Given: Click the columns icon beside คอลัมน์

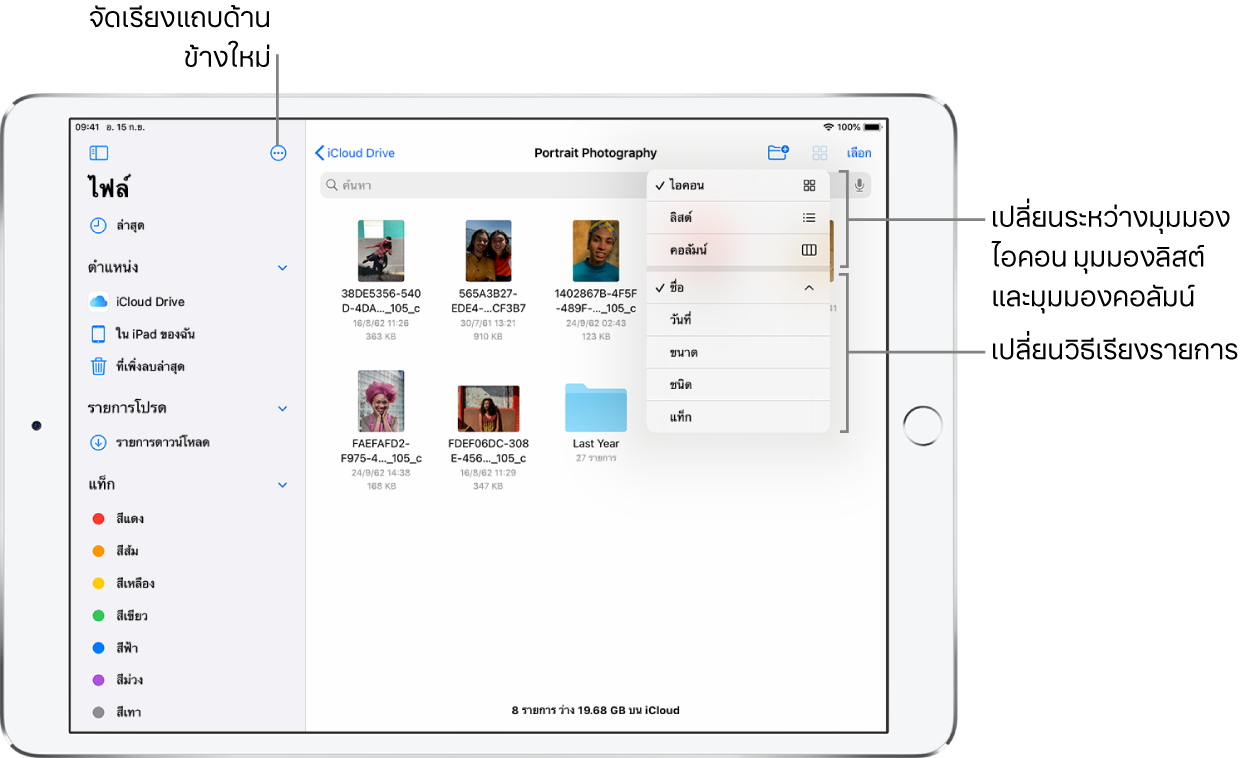Looking at the screenshot, I should pos(809,250).
